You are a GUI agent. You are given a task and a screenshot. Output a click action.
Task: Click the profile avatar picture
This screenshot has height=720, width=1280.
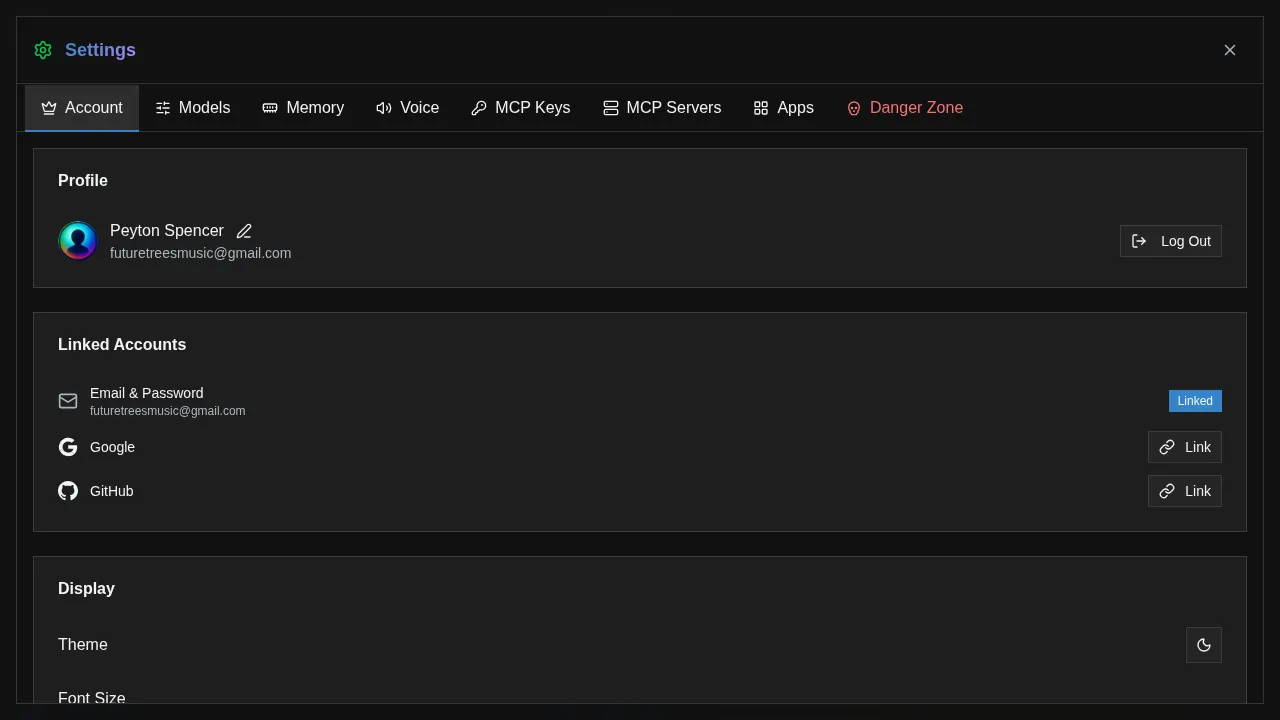pyautogui.click(x=78, y=241)
